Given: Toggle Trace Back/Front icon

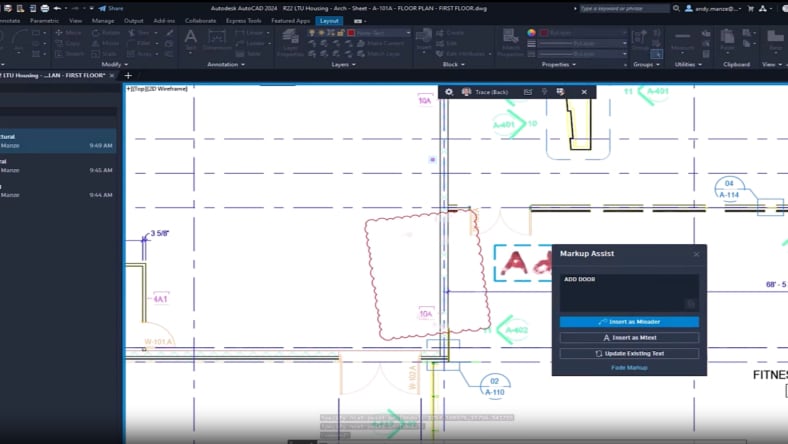Looking at the screenshot, I should coord(467,92).
